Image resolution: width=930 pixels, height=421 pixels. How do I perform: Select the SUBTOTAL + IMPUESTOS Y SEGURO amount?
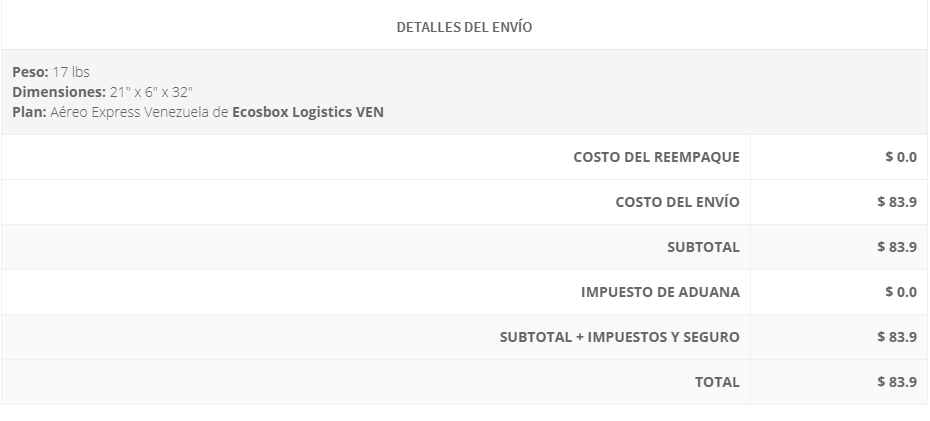[x=896, y=337]
